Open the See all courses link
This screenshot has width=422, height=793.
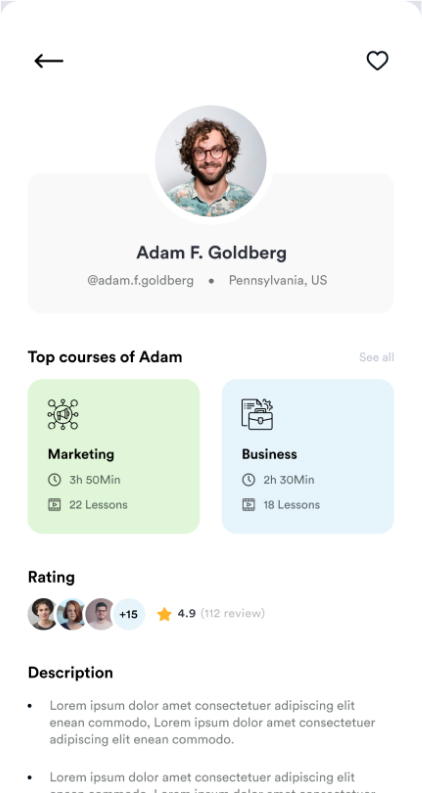pos(376,357)
